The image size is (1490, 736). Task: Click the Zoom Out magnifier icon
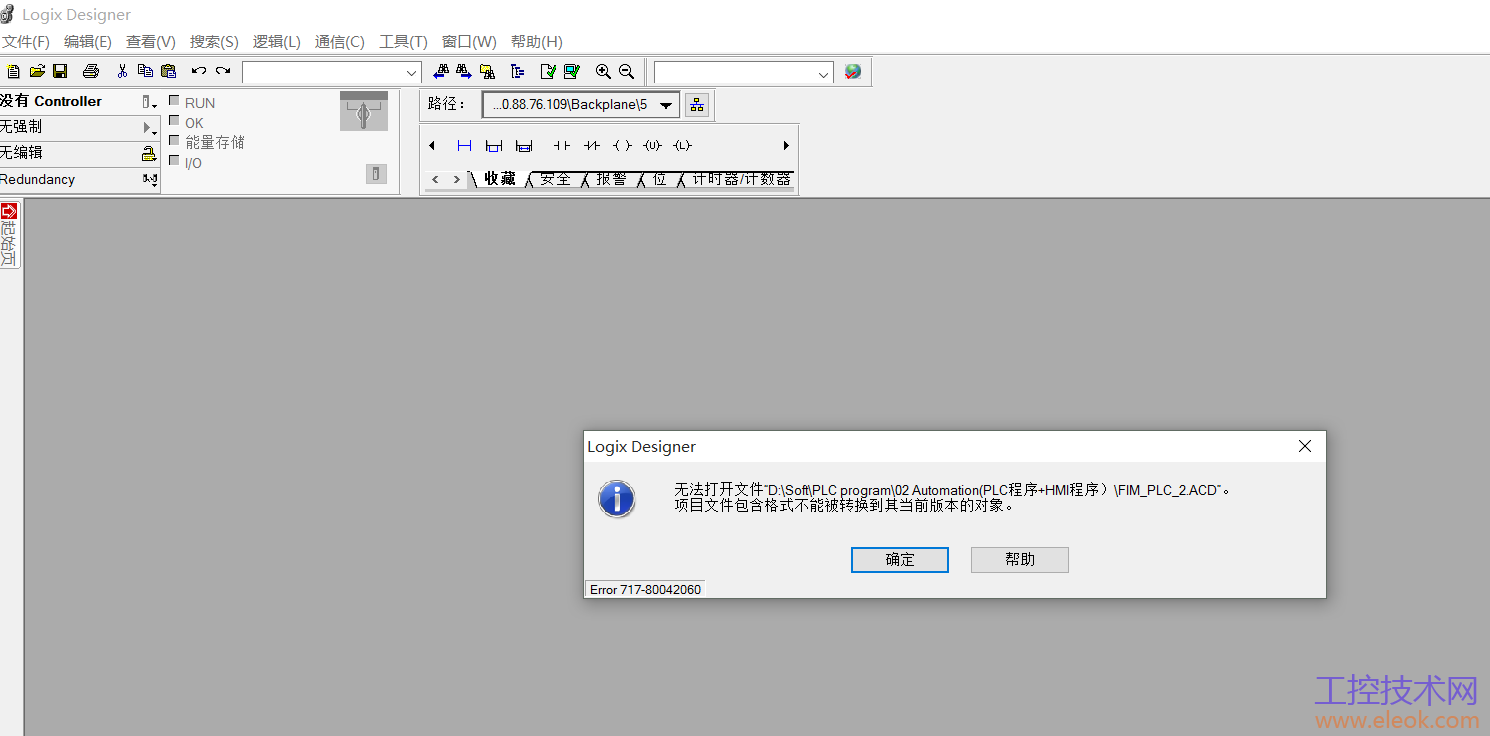click(626, 71)
